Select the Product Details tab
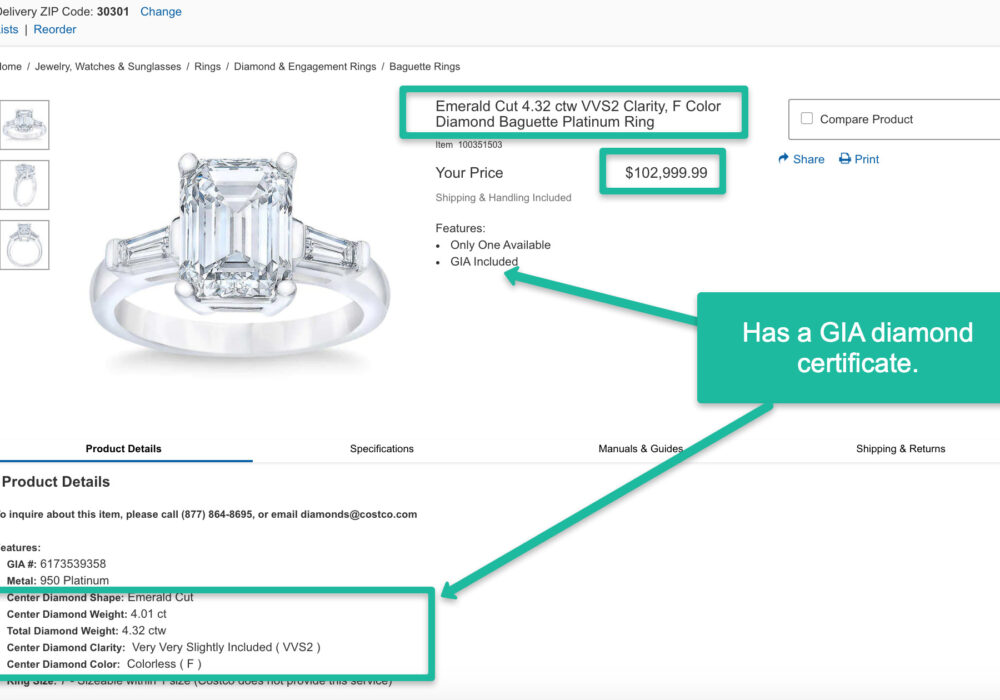 pyautogui.click(x=123, y=449)
